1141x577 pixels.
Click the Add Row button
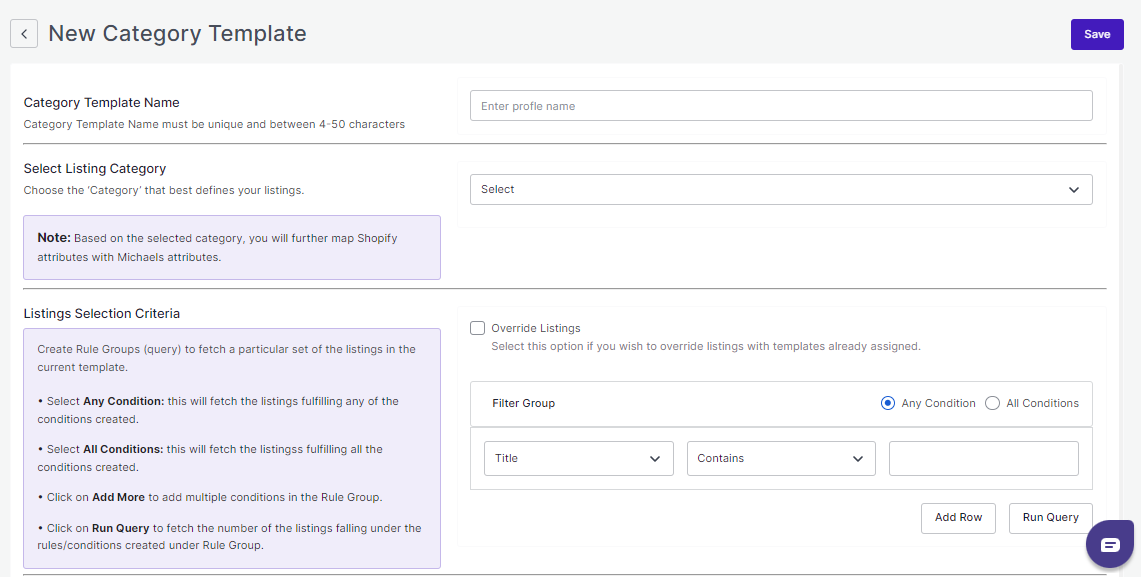click(x=958, y=518)
